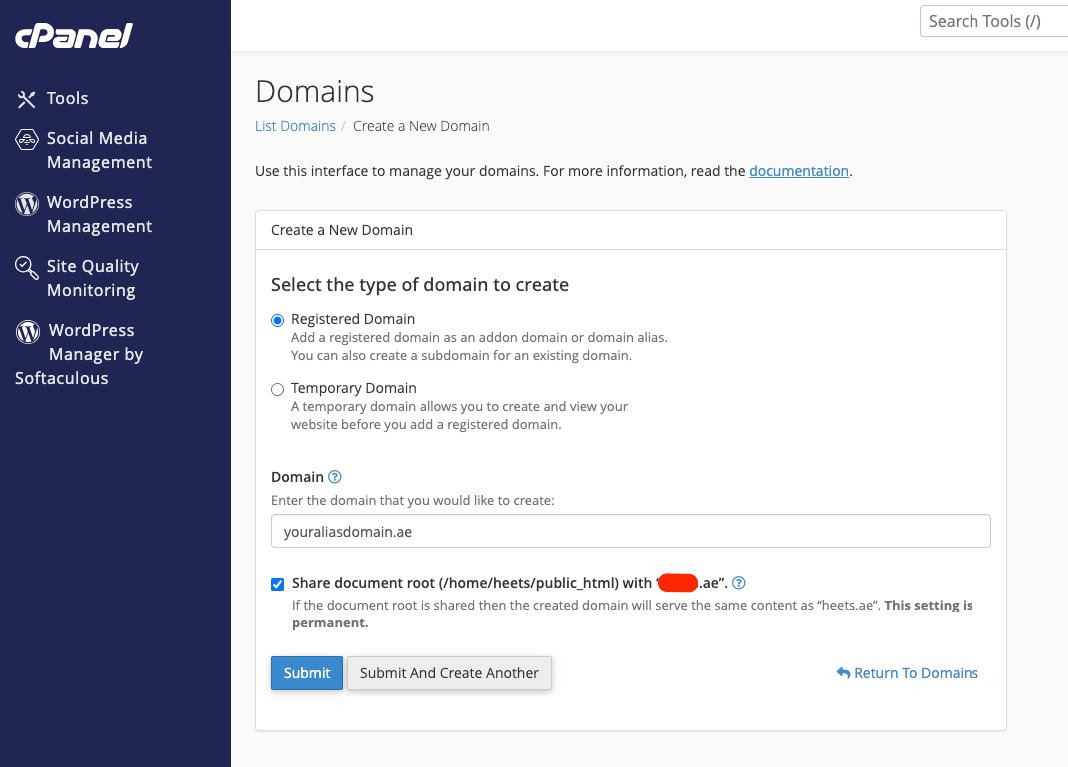Click the help icon after share document root
Screen dimensions: 1068x767
coord(738,583)
